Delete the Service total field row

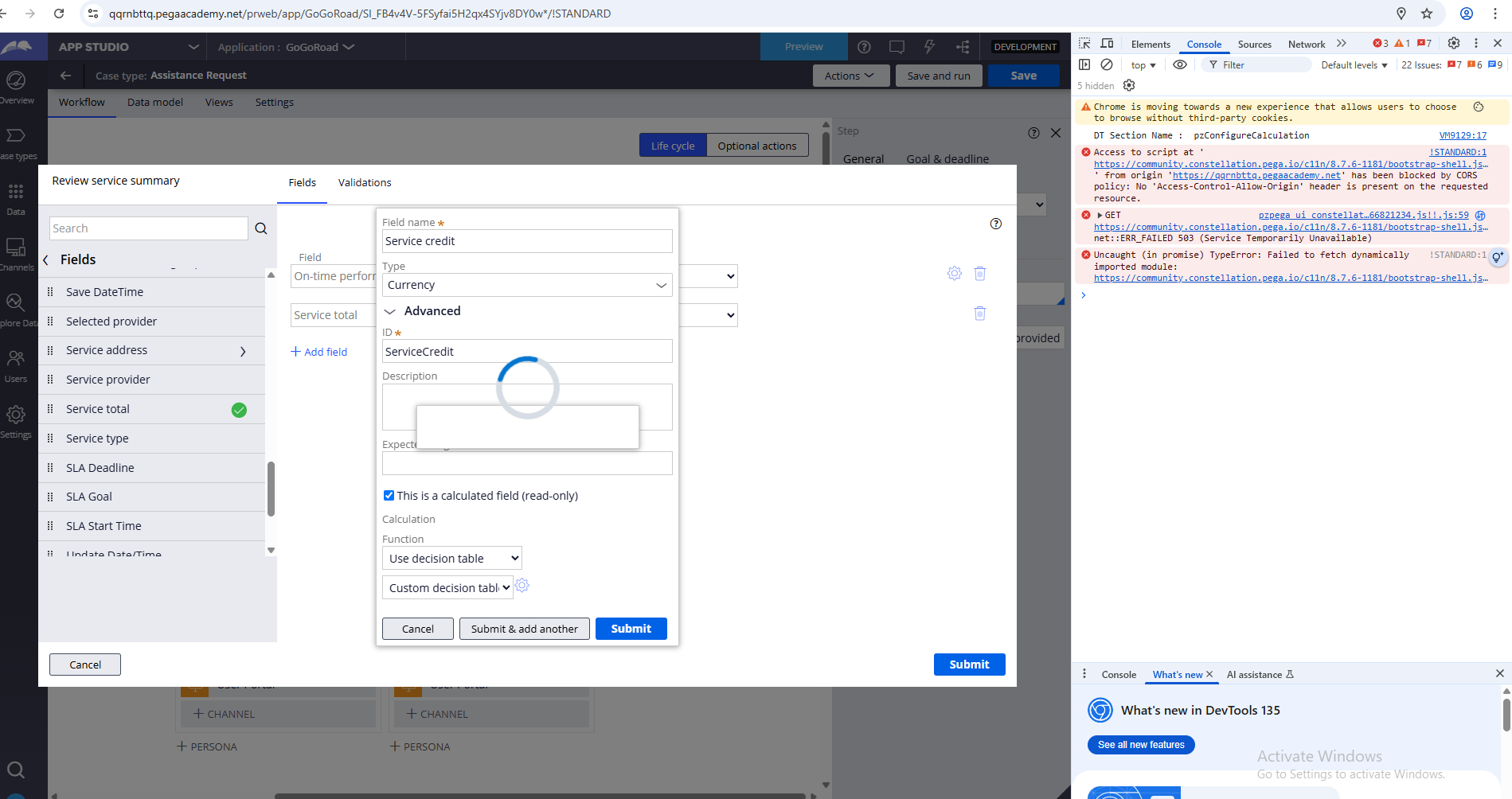980,314
